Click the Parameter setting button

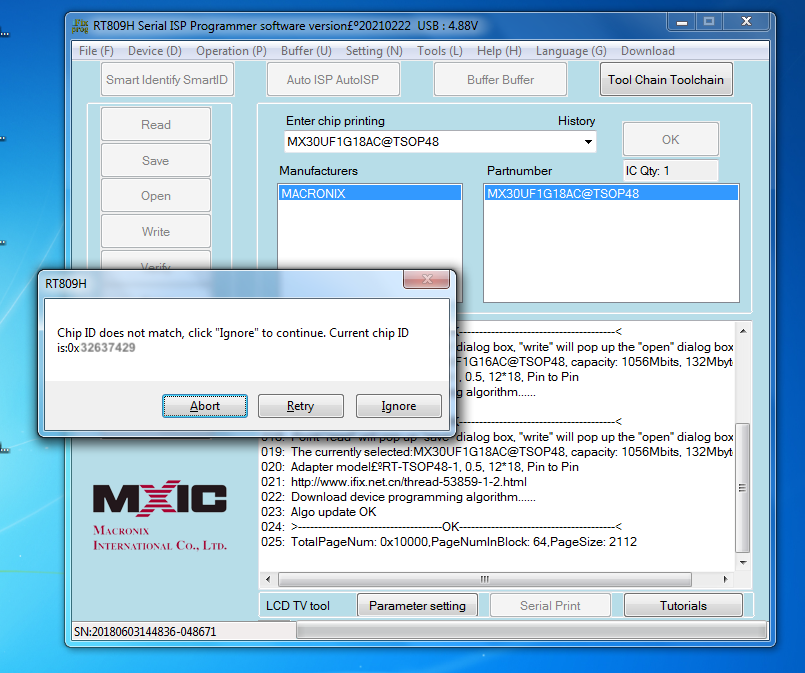pos(417,605)
